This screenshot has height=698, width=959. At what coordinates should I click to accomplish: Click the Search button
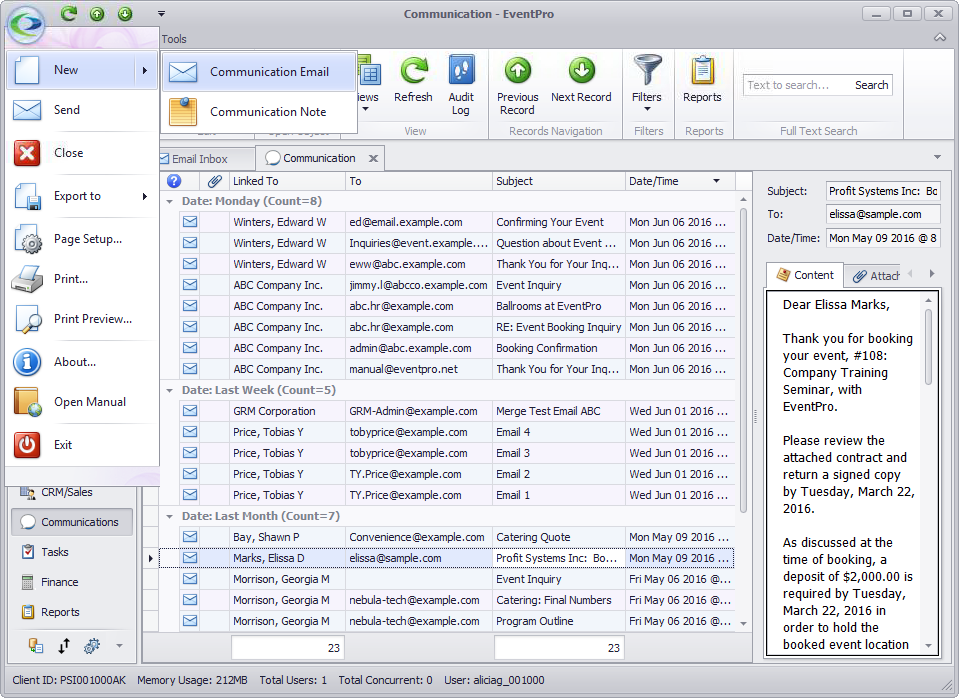point(872,85)
